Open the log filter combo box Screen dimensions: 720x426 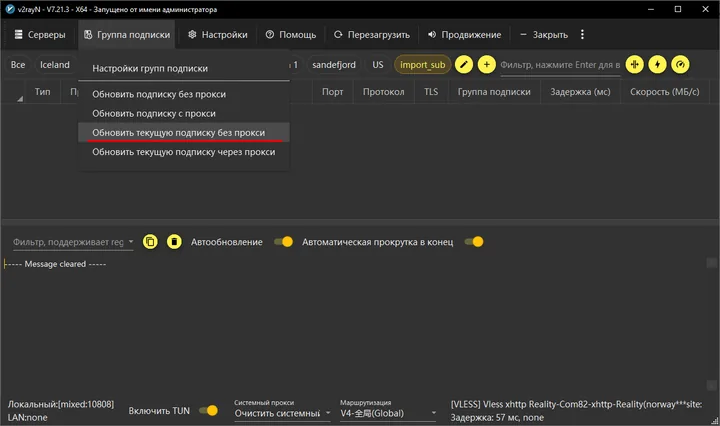(73, 242)
